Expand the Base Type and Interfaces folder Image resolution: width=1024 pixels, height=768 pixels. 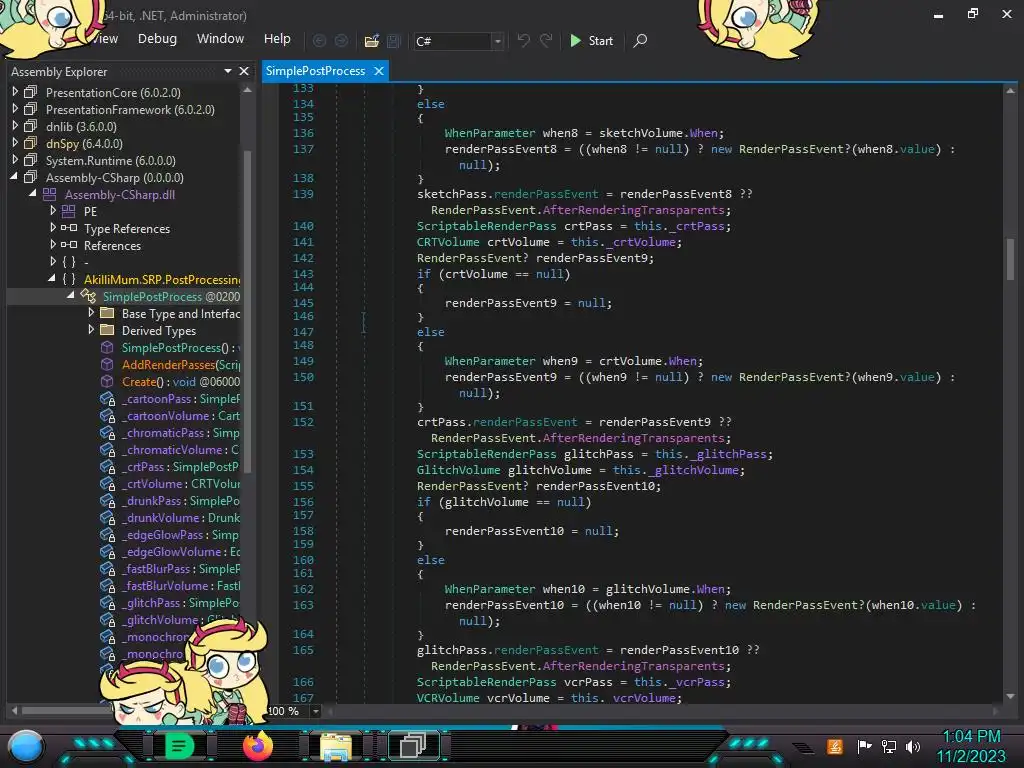click(91, 313)
